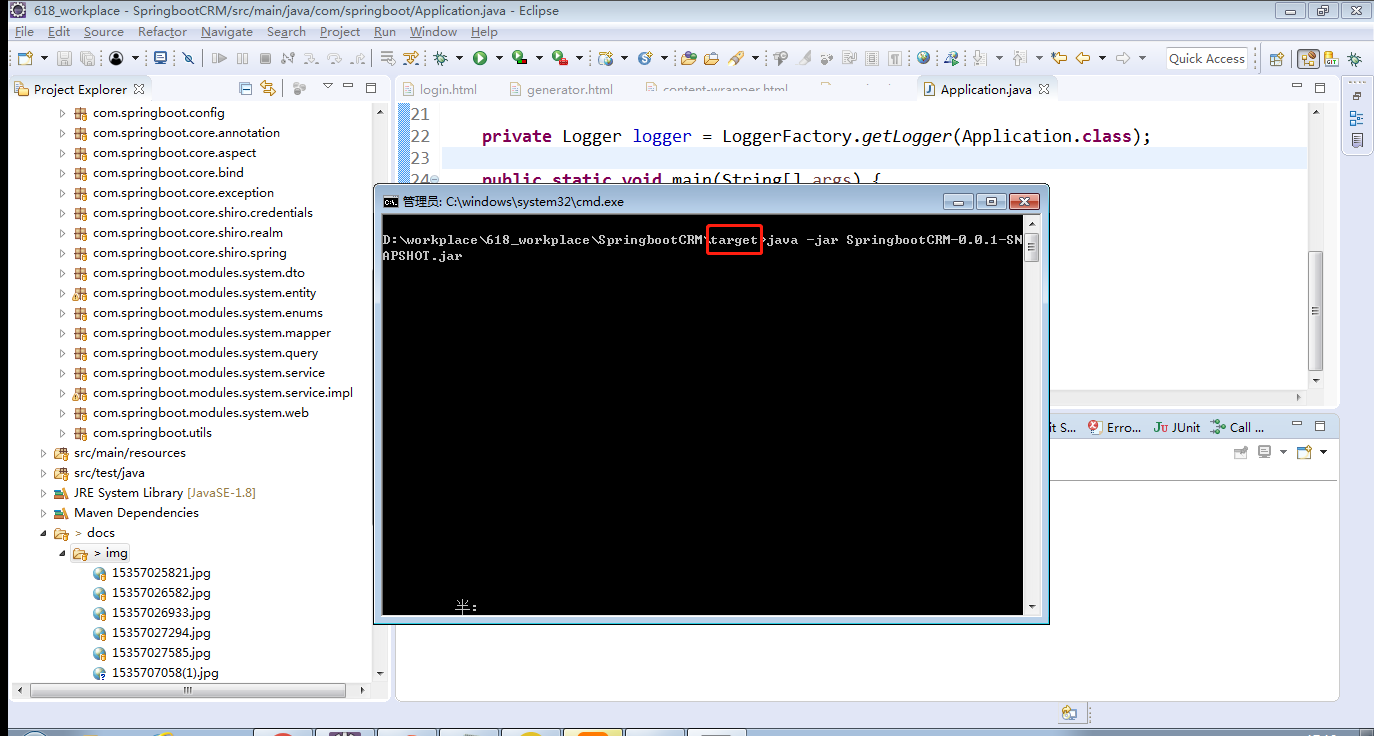Image resolution: width=1374 pixels, height=736 pixels.
Task: Open the dropdown arrow beside the Debug icon
Action: (x=459, y=58)
